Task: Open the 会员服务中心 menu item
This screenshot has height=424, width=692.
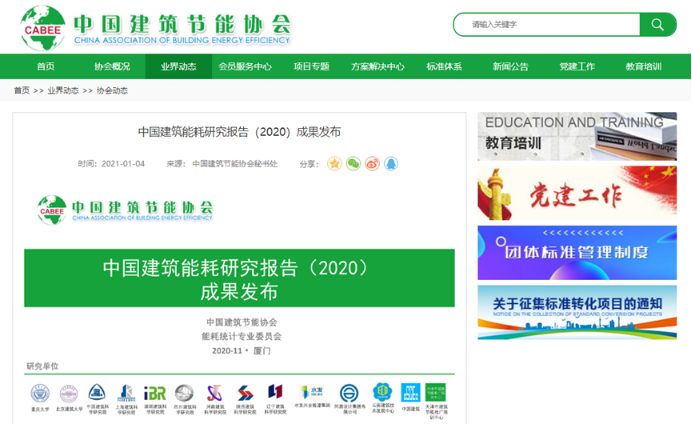Action: coord(245,67)
